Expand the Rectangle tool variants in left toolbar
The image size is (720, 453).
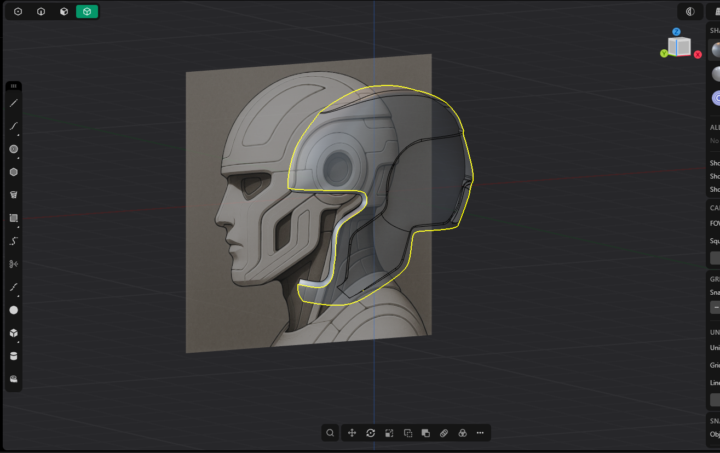pyautogui.click(x=17, y=221)
